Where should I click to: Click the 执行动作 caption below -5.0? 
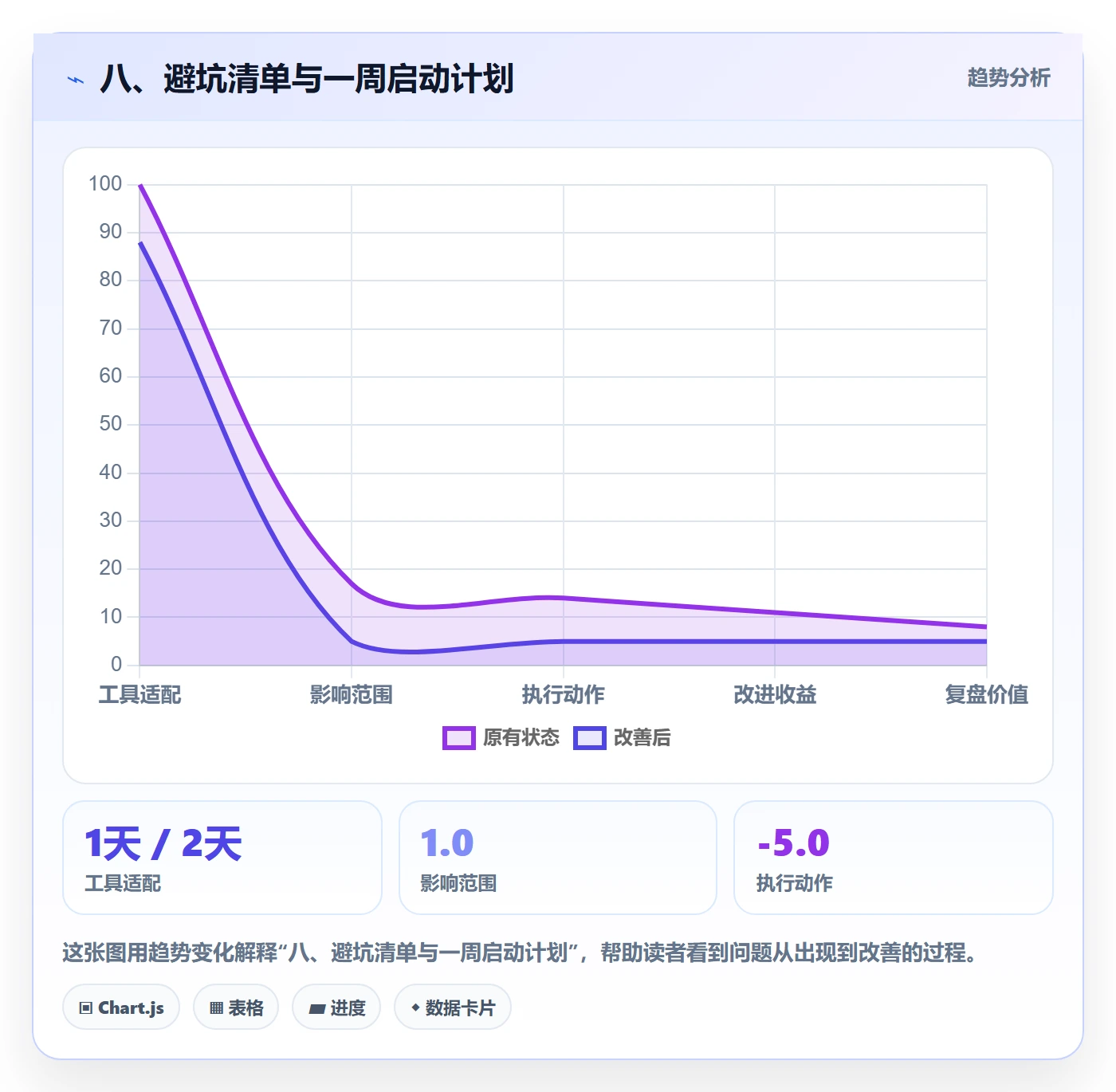(795, 883)
